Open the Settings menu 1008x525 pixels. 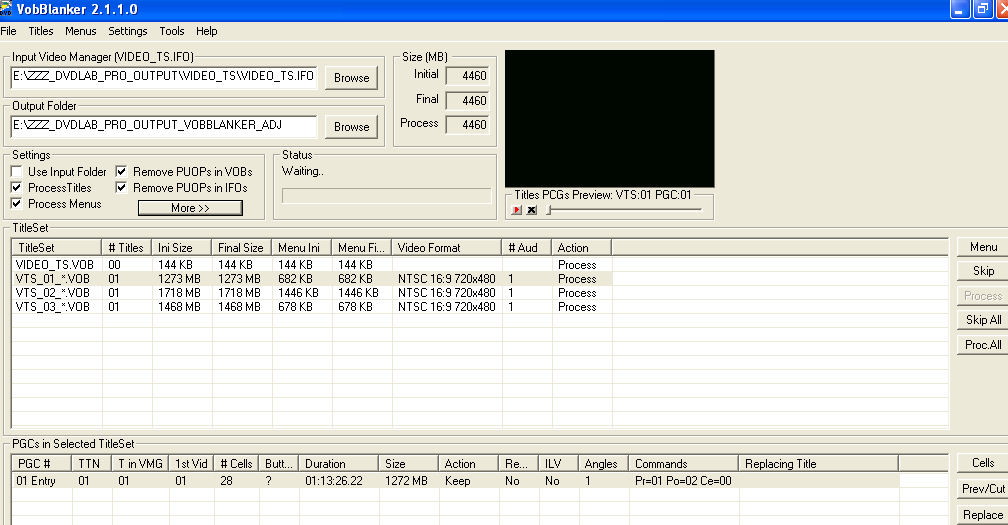[127, 31]
